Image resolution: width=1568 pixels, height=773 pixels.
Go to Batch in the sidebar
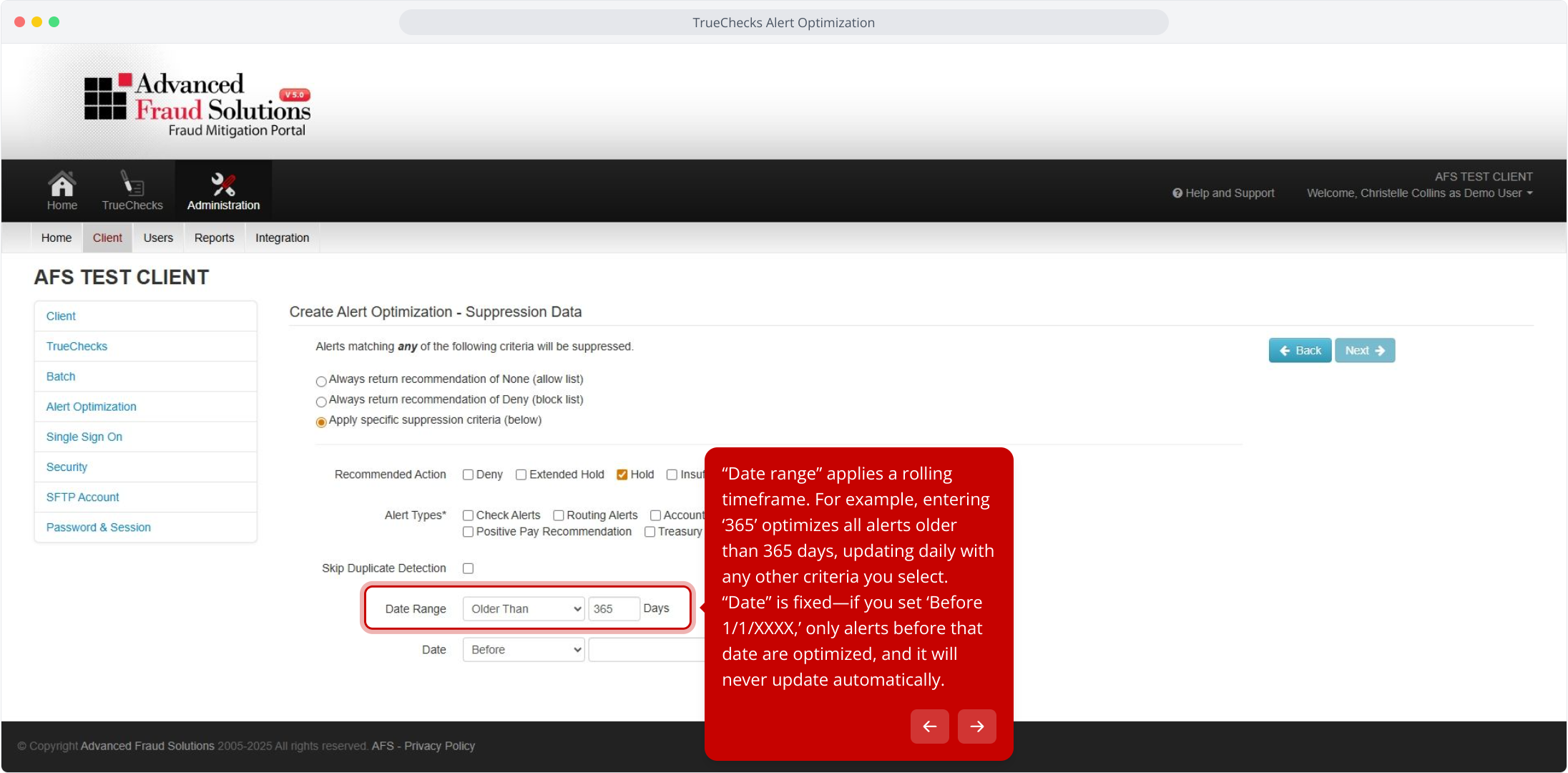[x=145, y=376]
